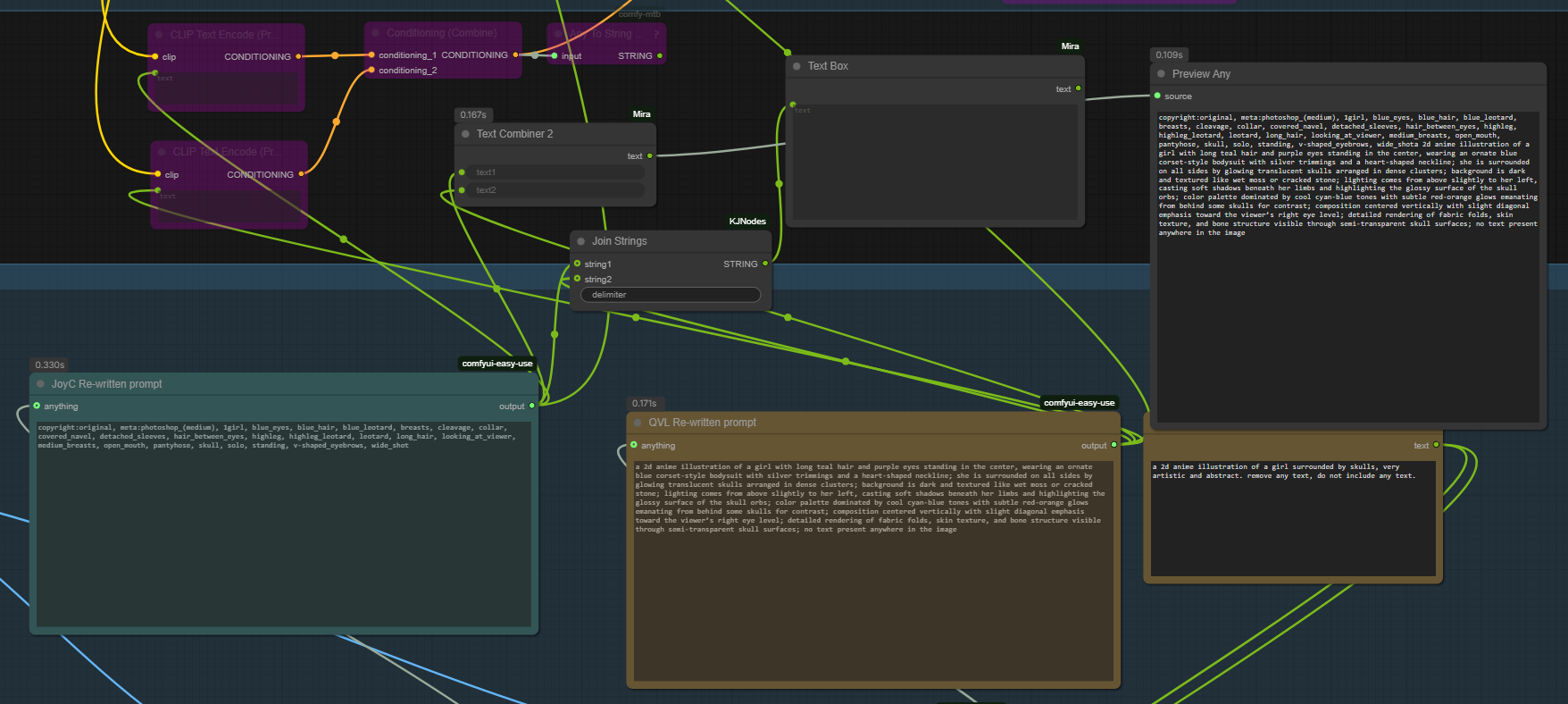
Task: Click the Mira badge above Text Box
Action: 1070,46
